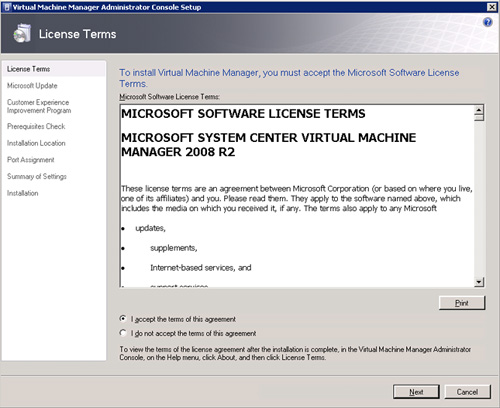Click Next to continue setup
The width and height of the screenshot is (500, 408).
pos(416,392)
